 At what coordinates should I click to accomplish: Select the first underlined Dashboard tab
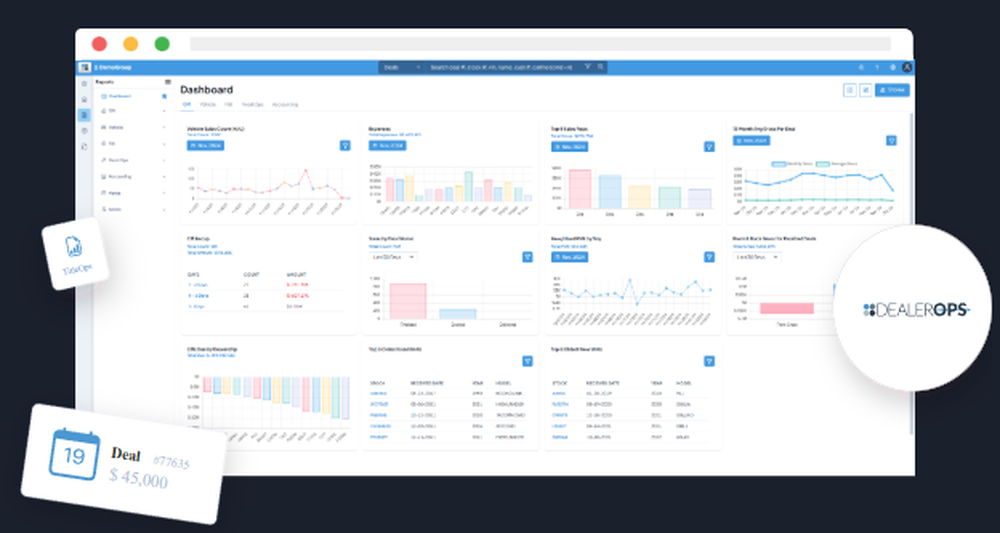click(187, 104)
